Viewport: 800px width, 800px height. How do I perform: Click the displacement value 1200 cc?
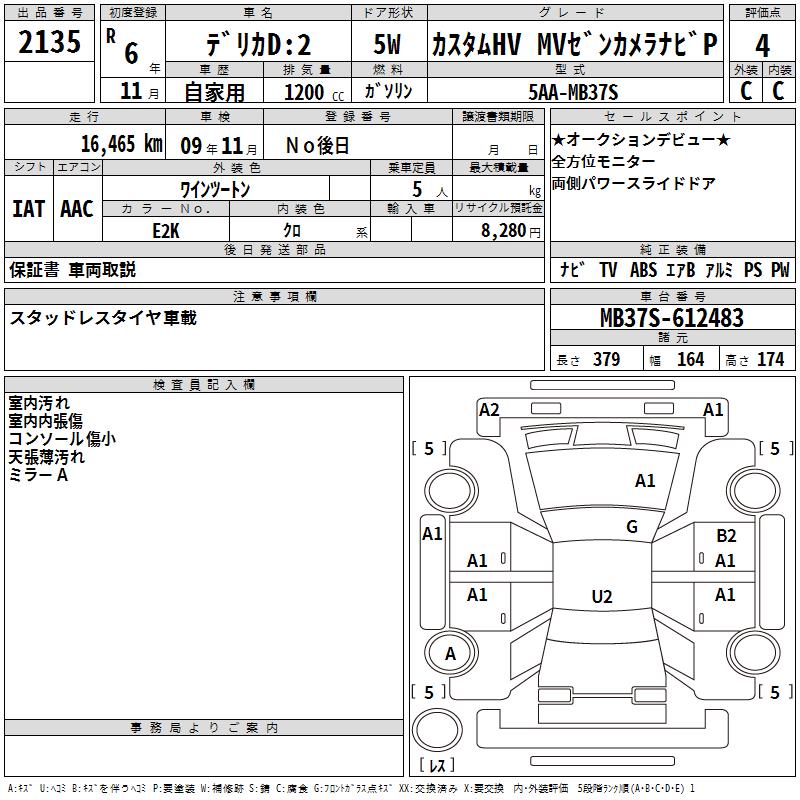click(x=314, y=92)
